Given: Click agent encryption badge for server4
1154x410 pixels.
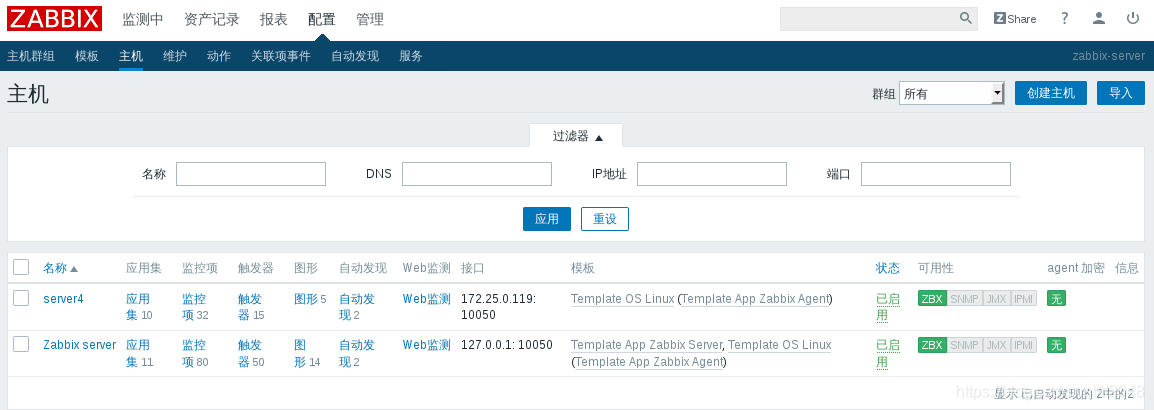Looking at the screenshot, I should [1056, 299].
